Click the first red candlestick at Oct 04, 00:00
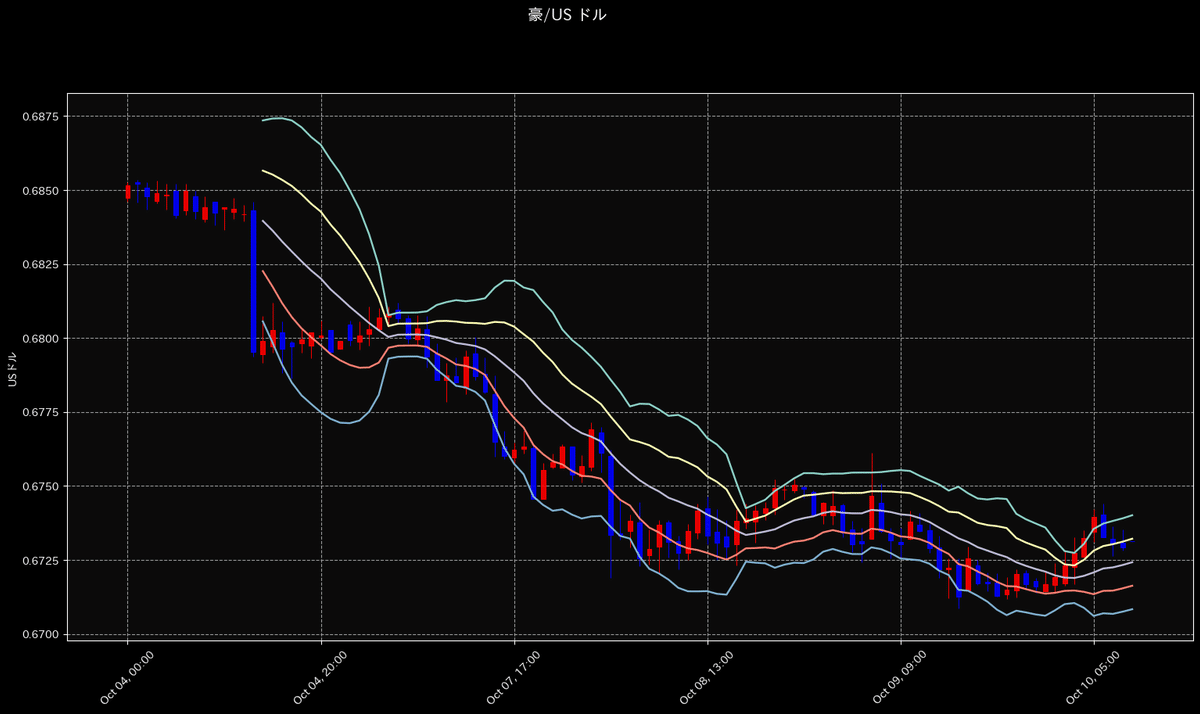1200x714 pixels. pos(128,191)
